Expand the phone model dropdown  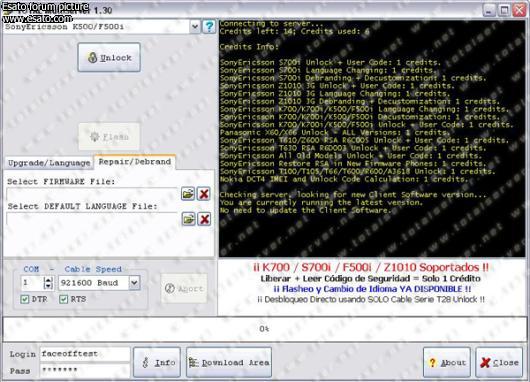point(195,27)
